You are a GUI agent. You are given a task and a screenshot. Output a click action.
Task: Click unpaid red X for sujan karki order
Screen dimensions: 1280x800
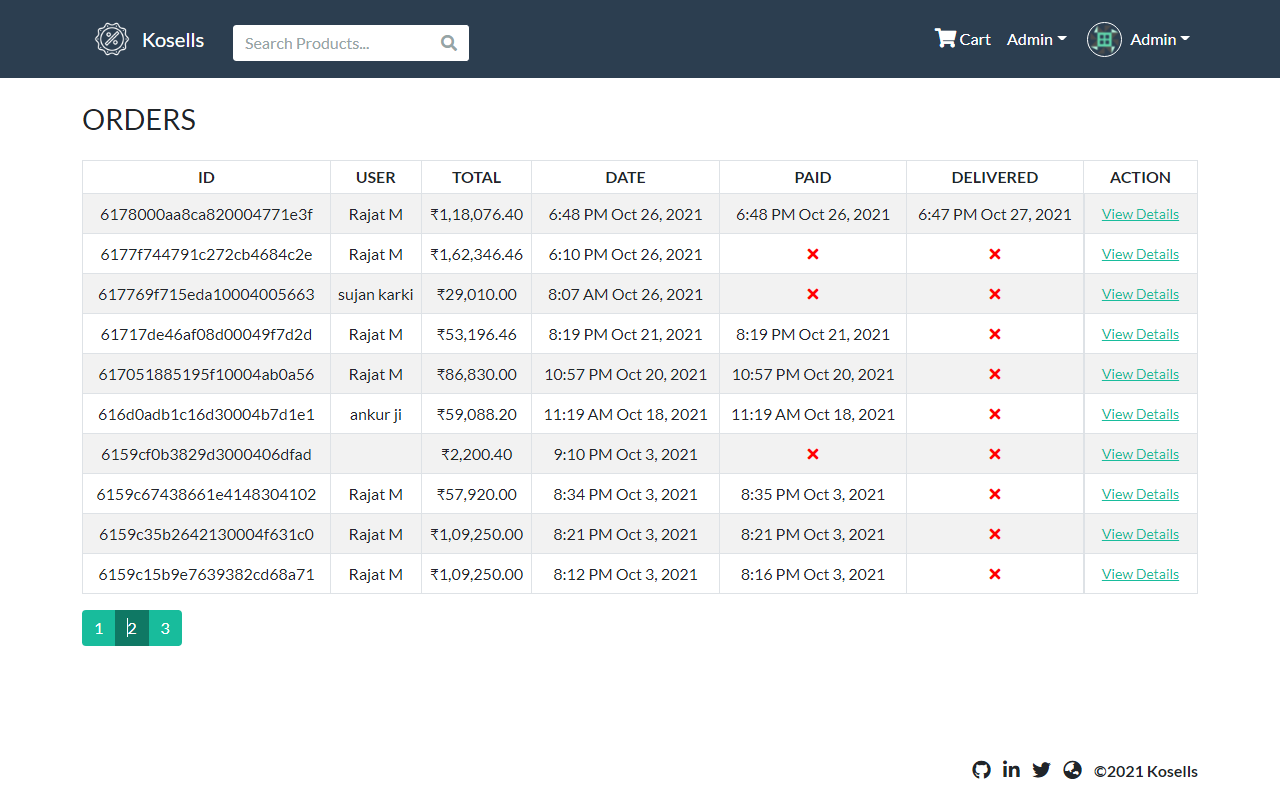pos(813,294)
